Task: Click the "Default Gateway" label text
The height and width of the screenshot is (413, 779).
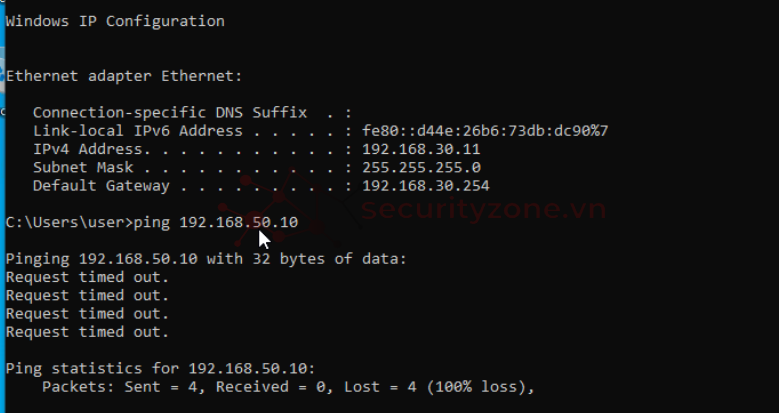Action: [101, 185]
